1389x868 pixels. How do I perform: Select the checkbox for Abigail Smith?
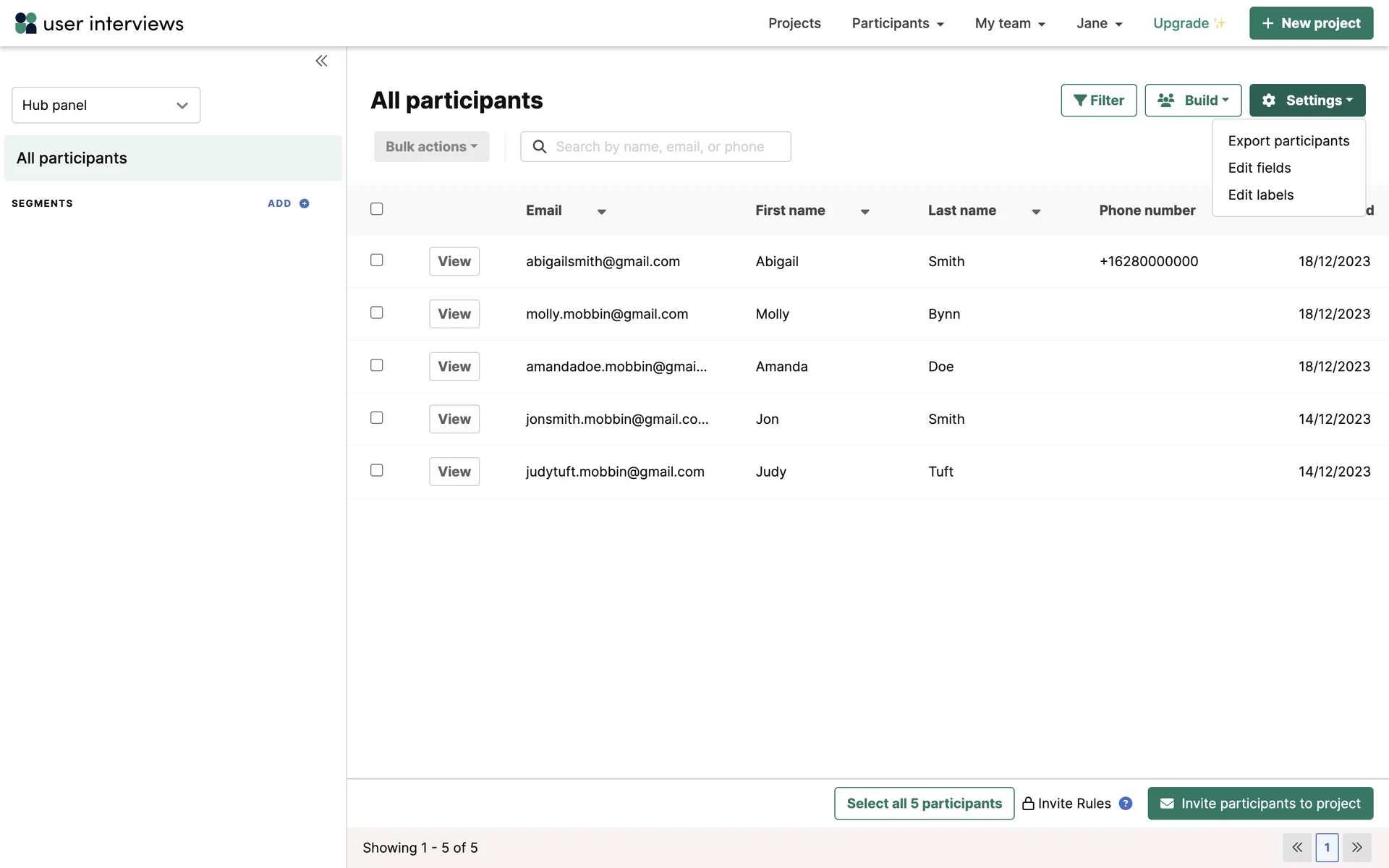(377, 260)
